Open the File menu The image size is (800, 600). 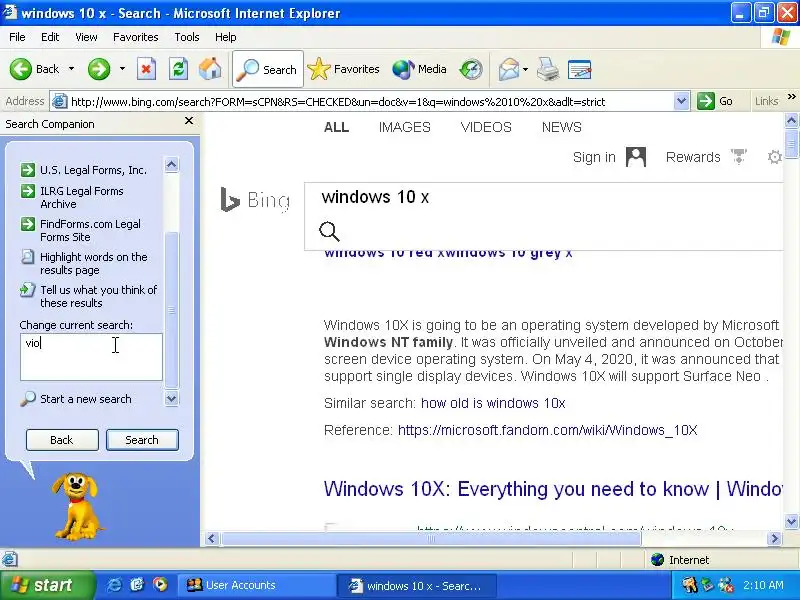tap(17, 37)
